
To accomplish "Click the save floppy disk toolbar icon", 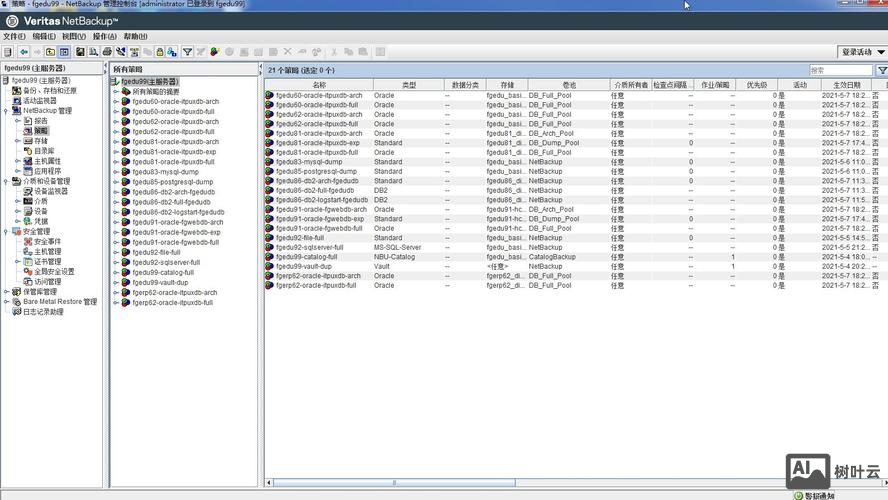I will point(80,52).
